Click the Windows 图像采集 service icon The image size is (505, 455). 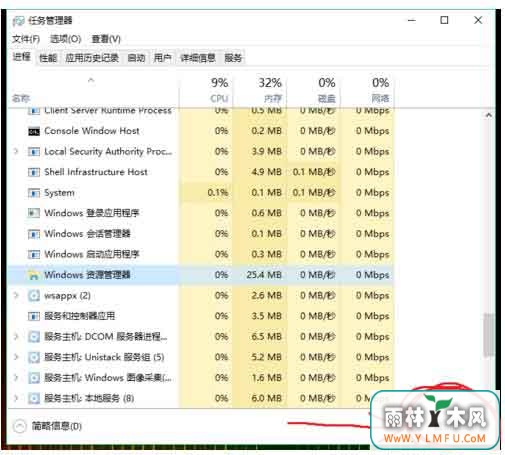click(34, 378)
